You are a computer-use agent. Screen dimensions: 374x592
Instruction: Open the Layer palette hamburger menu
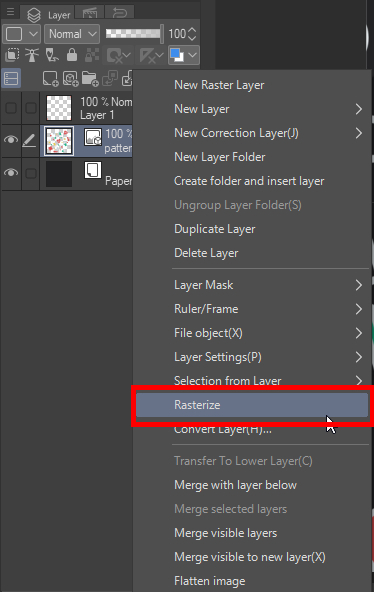[x=10, y=12]
